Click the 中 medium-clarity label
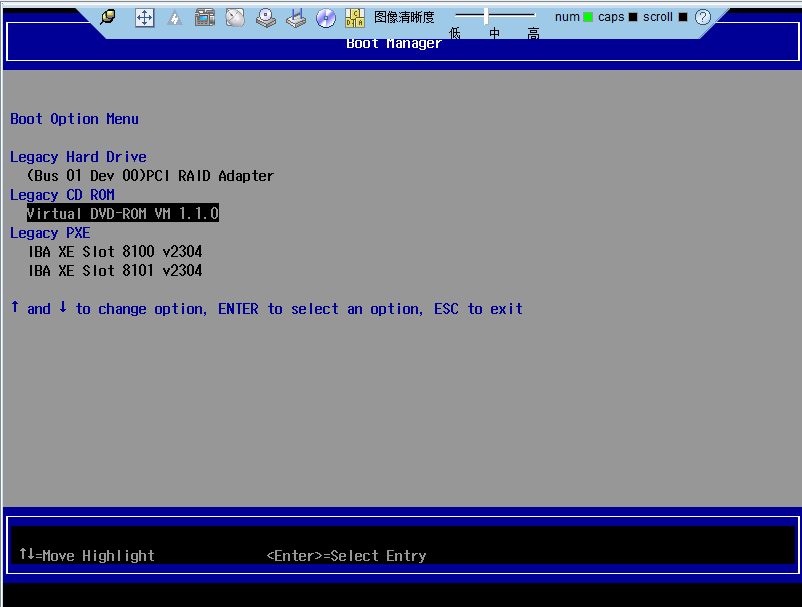Image resolution: width=802 pixels, height=607 pixels. (x=494, y=34)
